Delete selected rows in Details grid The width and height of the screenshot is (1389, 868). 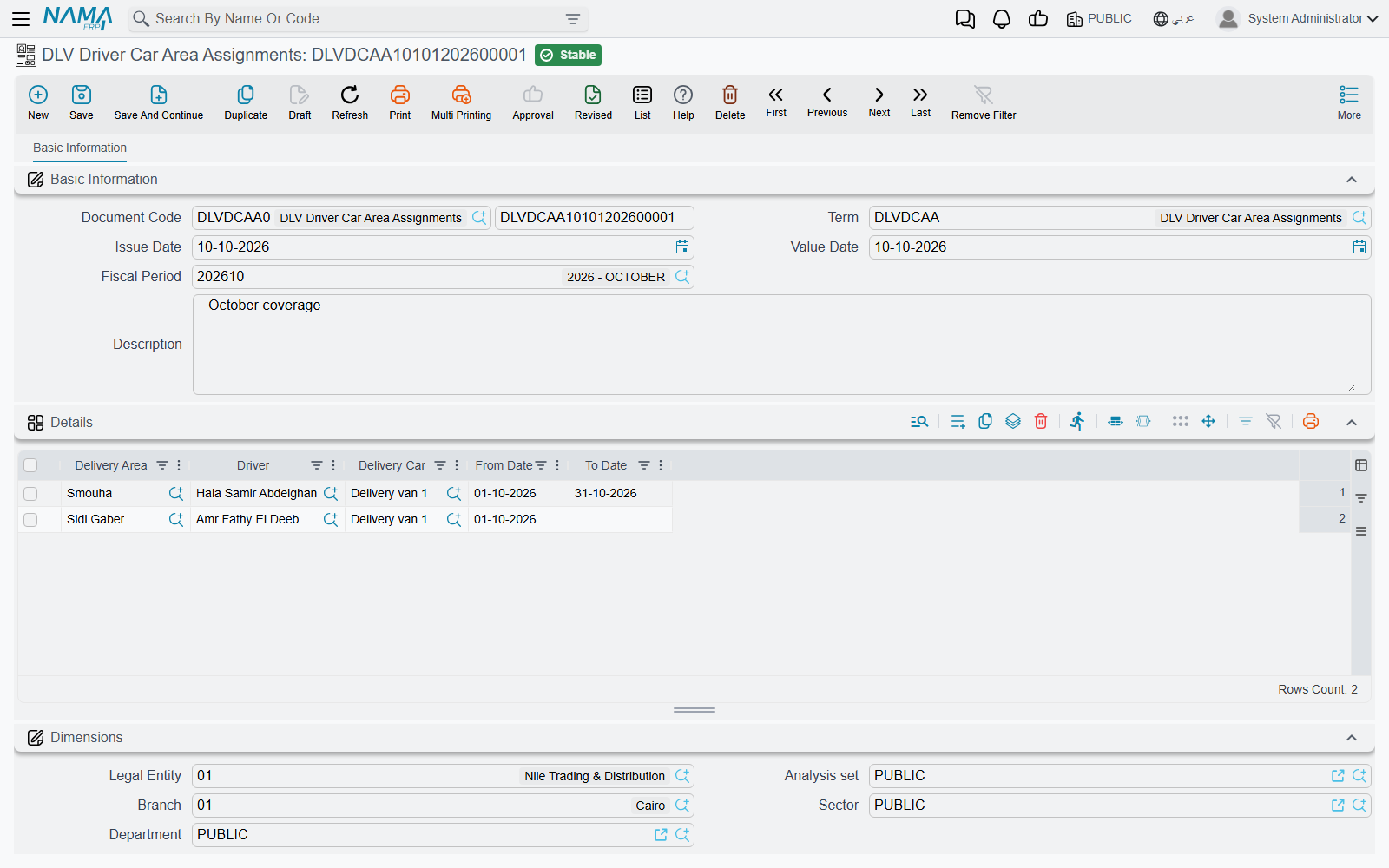point(1041,422)
